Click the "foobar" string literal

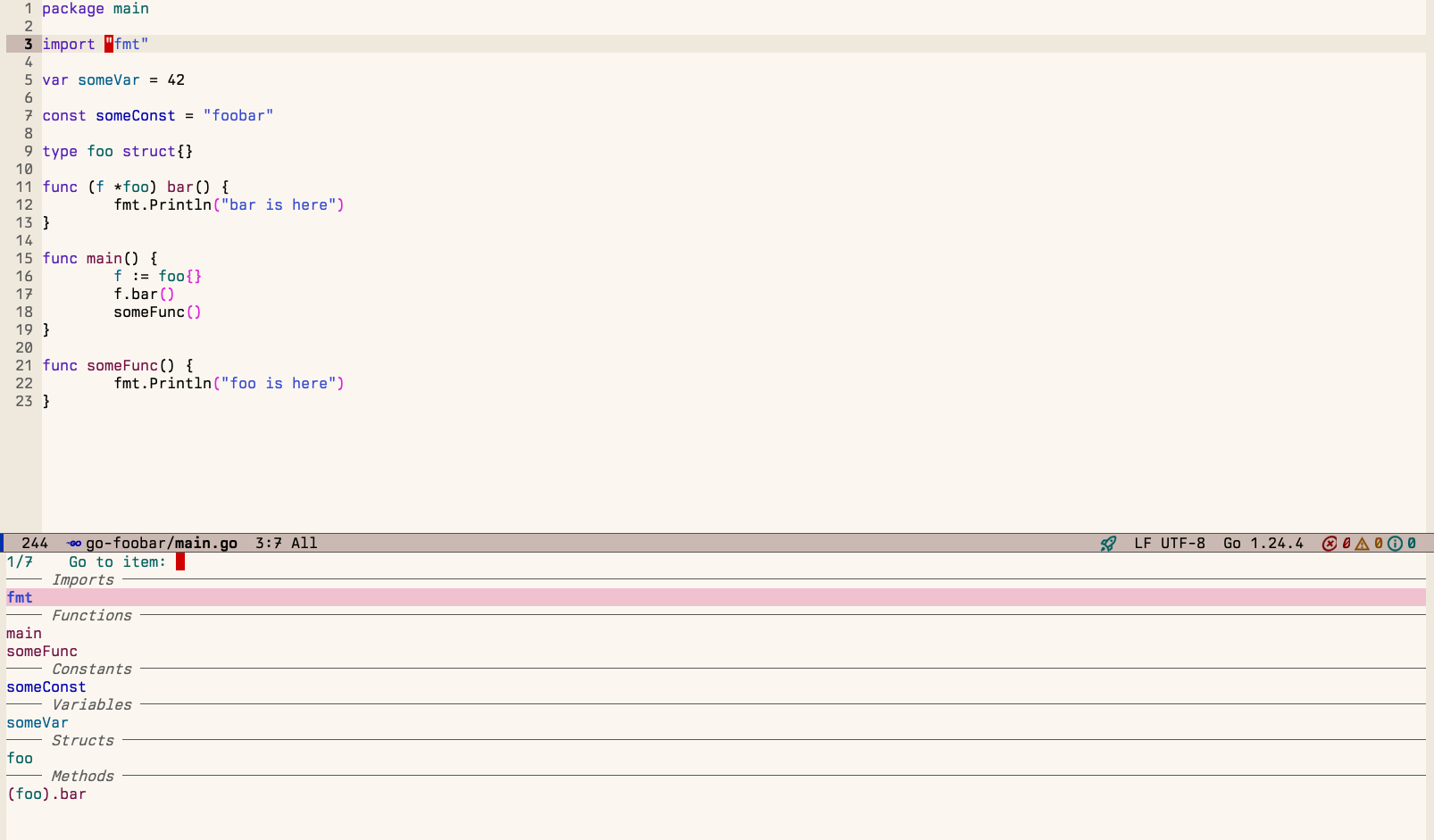click(238, 115)
